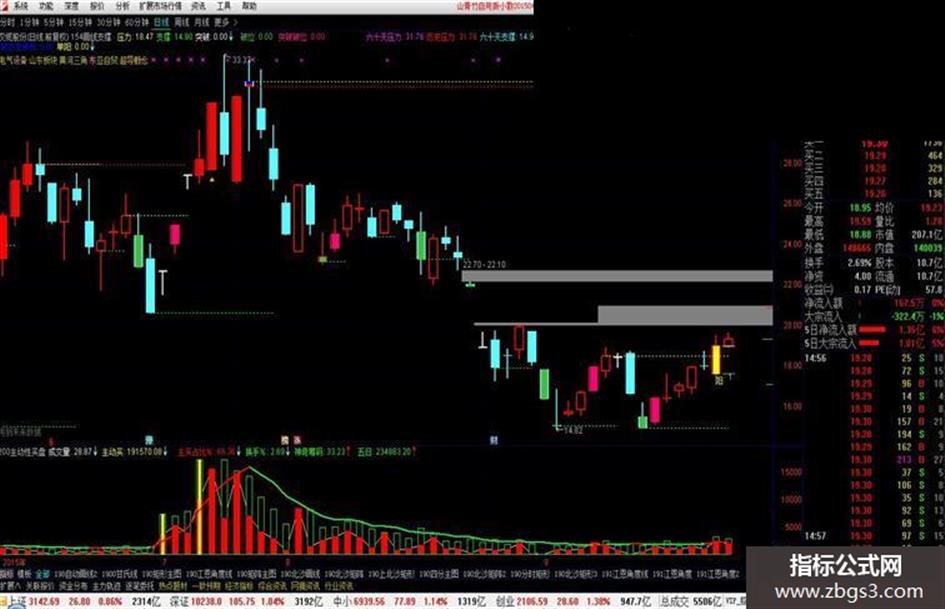Click the 突破 0.00 indicator value
Screen dimensions: 945x609
point(215,37)
